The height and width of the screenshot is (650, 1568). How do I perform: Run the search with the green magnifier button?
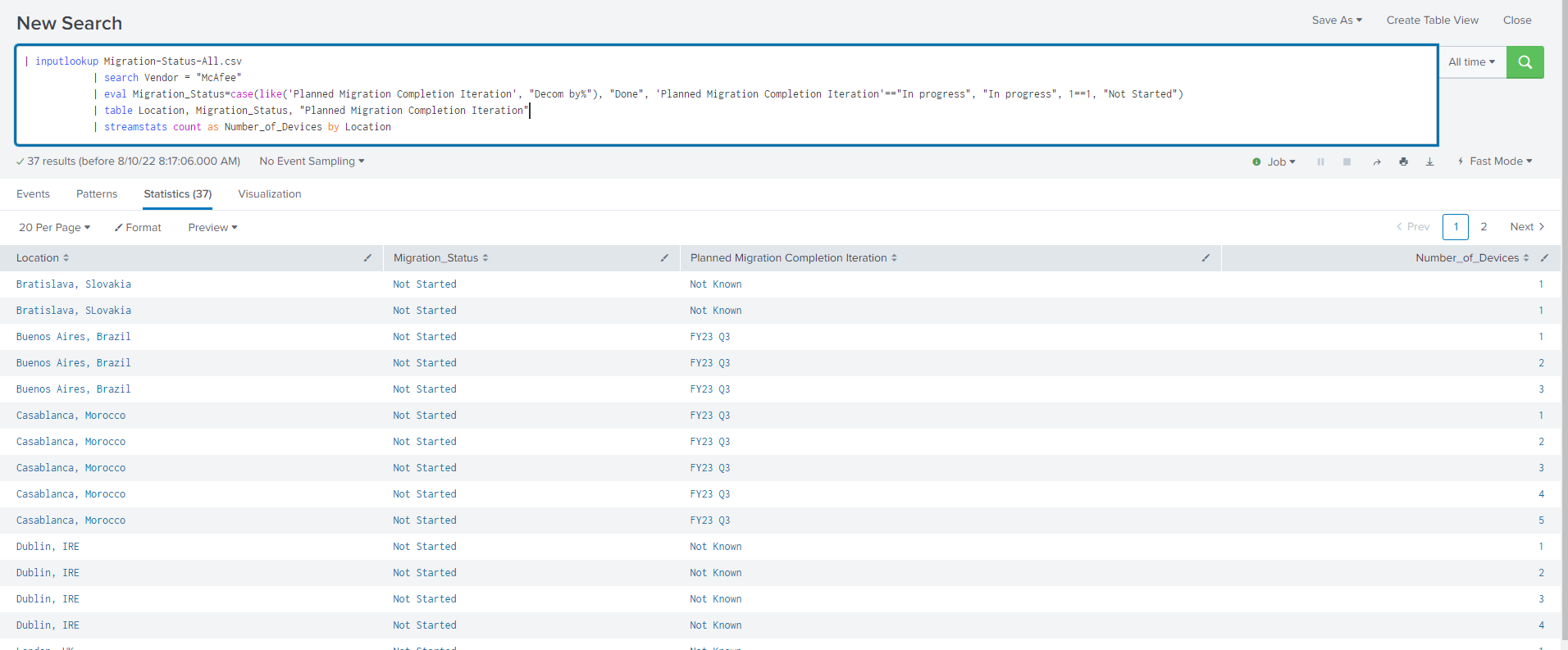(x=1525, y=62)
